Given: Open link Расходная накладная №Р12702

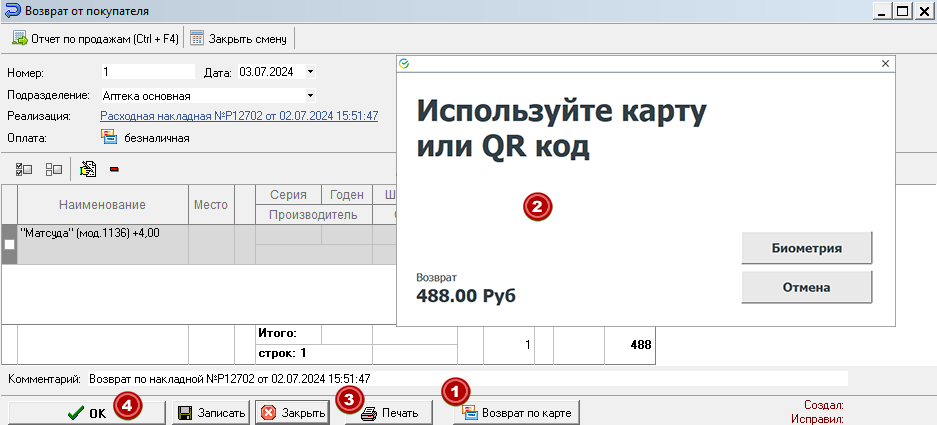Looking at the screenshot, I should 239,116.
